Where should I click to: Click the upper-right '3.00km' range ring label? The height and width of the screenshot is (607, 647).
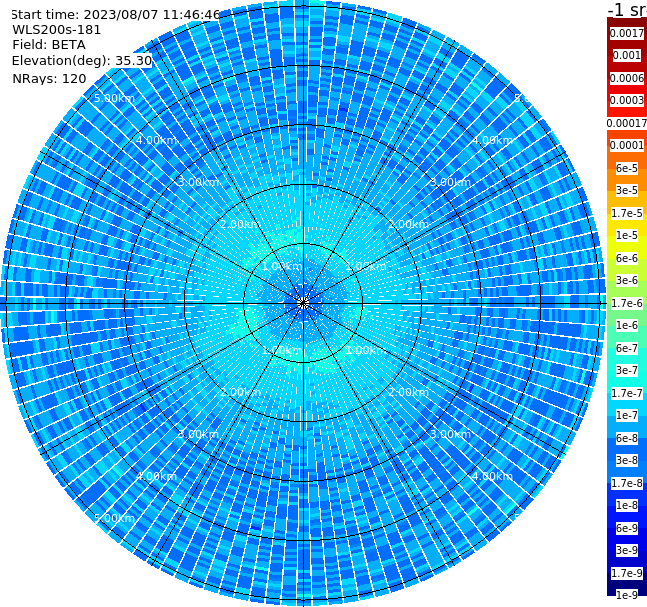coord(451,182)
